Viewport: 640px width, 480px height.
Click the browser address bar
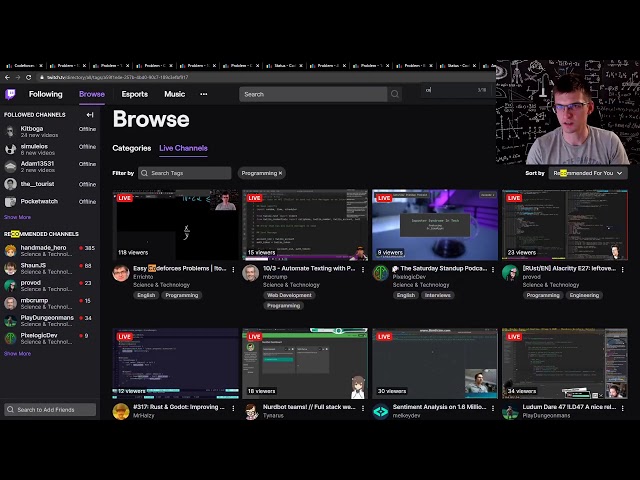(x=265, y=77)
